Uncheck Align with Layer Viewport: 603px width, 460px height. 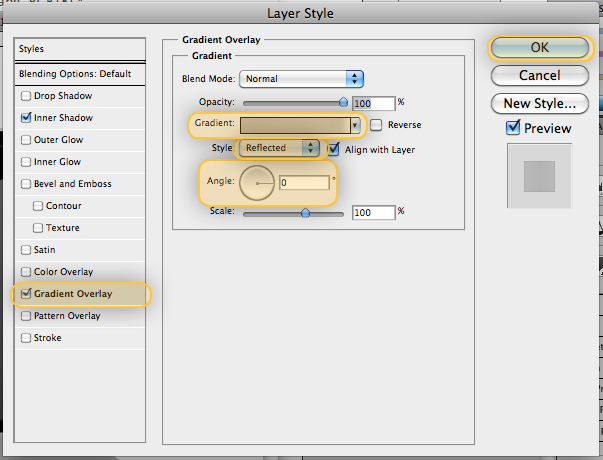(x=334, y=149)
